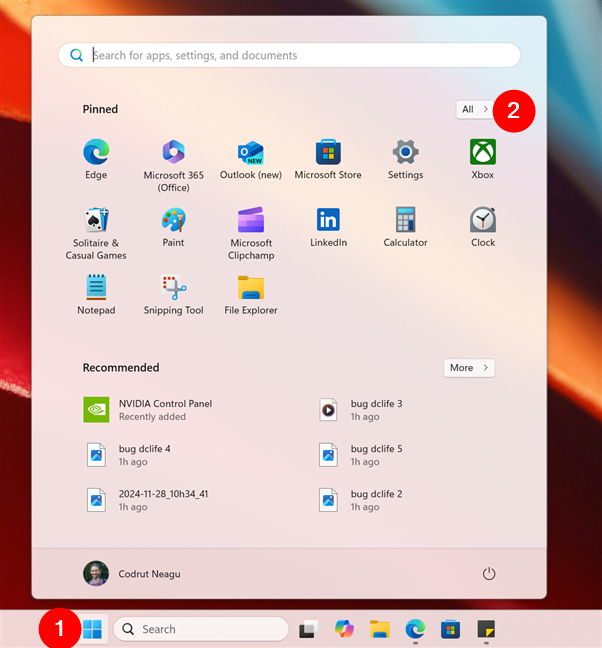Open the 2024-11-28_10h34_41 file
602x648 pixels.
tap(148, 500)
